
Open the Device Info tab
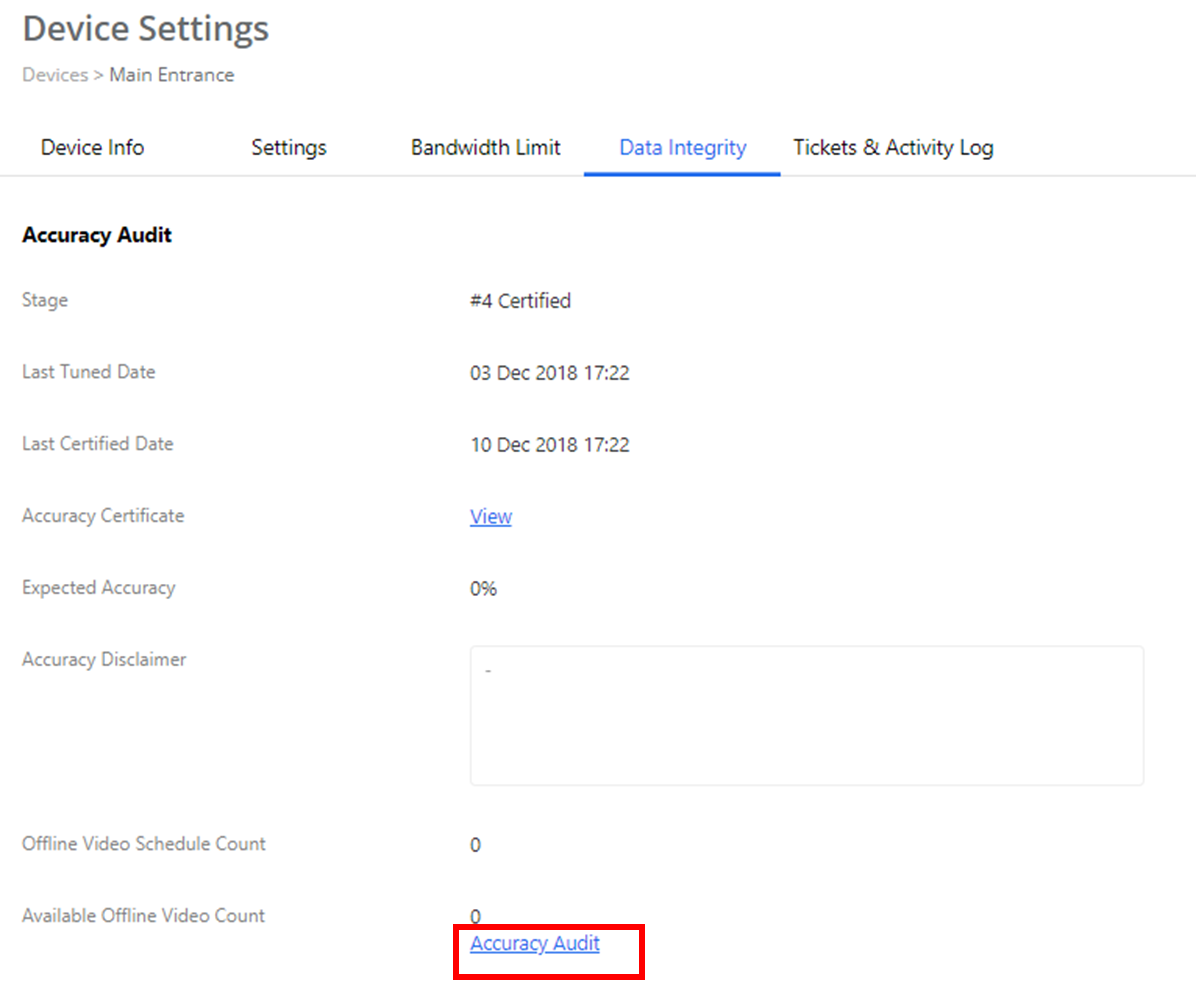point(92,148)
